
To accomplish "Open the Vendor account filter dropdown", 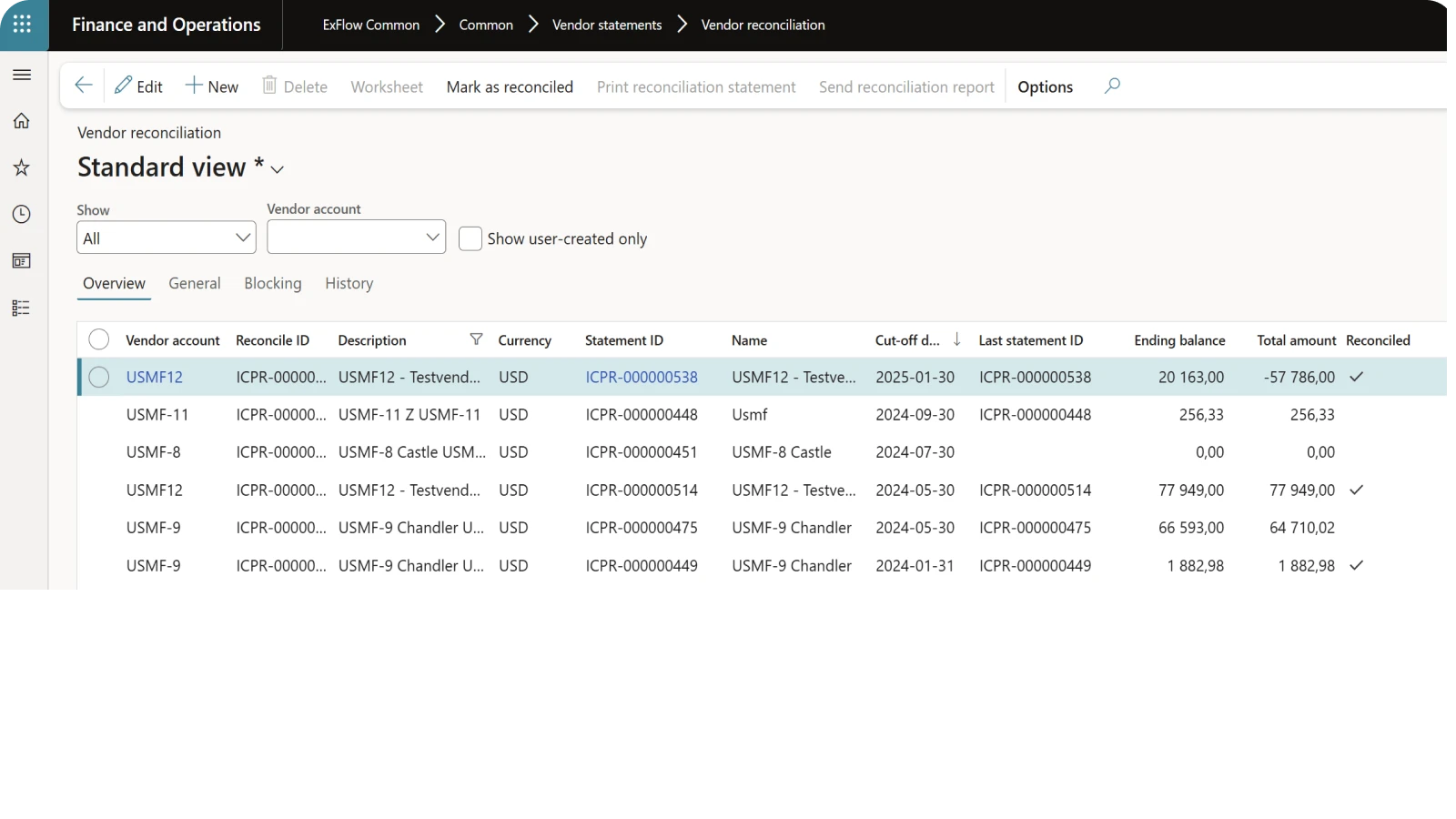I will click(357, 237).
